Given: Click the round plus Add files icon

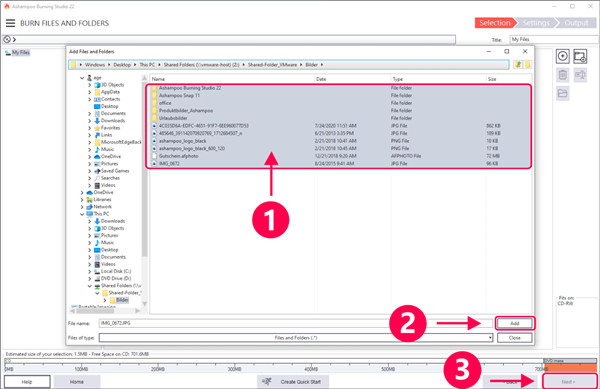Looking at the screenshot, I should click(x=562, y=56).
